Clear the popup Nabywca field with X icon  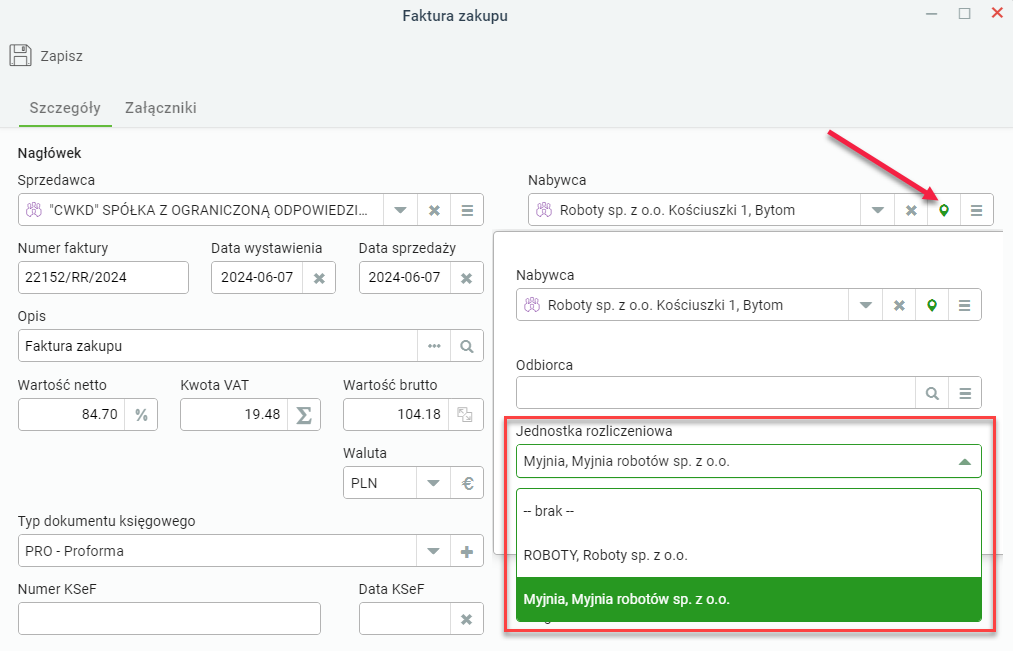coord(899,305)
